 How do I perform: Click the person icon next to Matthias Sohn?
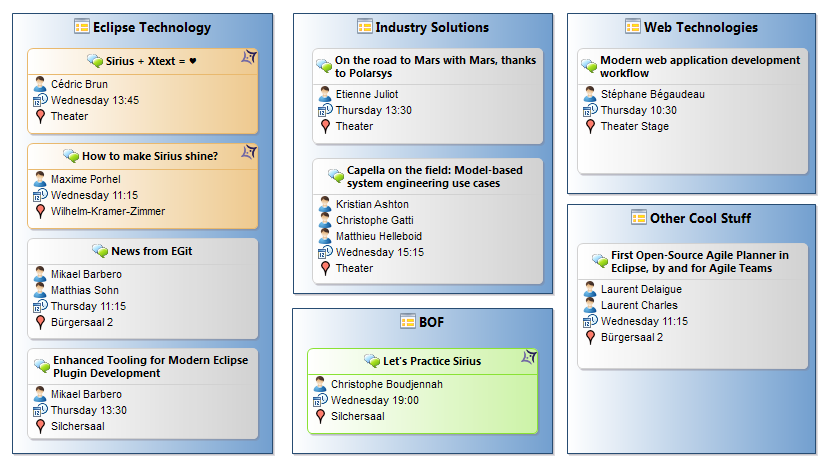[40, 289]
